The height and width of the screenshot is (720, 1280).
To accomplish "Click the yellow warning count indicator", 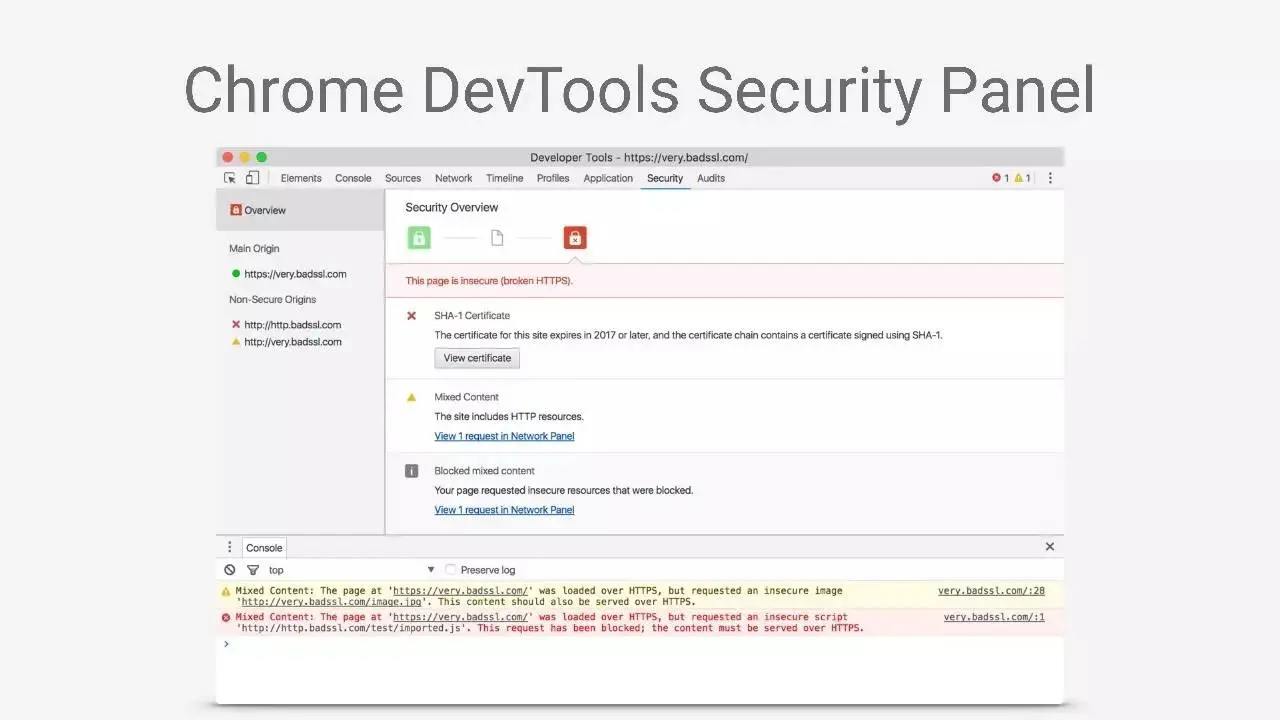I will (x=1022, y=178).
